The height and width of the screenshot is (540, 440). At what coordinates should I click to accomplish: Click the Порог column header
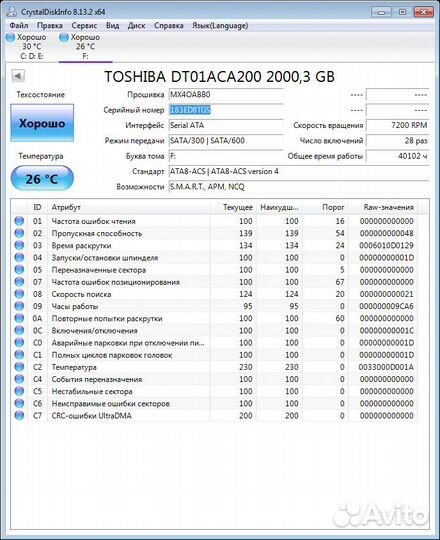325,207
